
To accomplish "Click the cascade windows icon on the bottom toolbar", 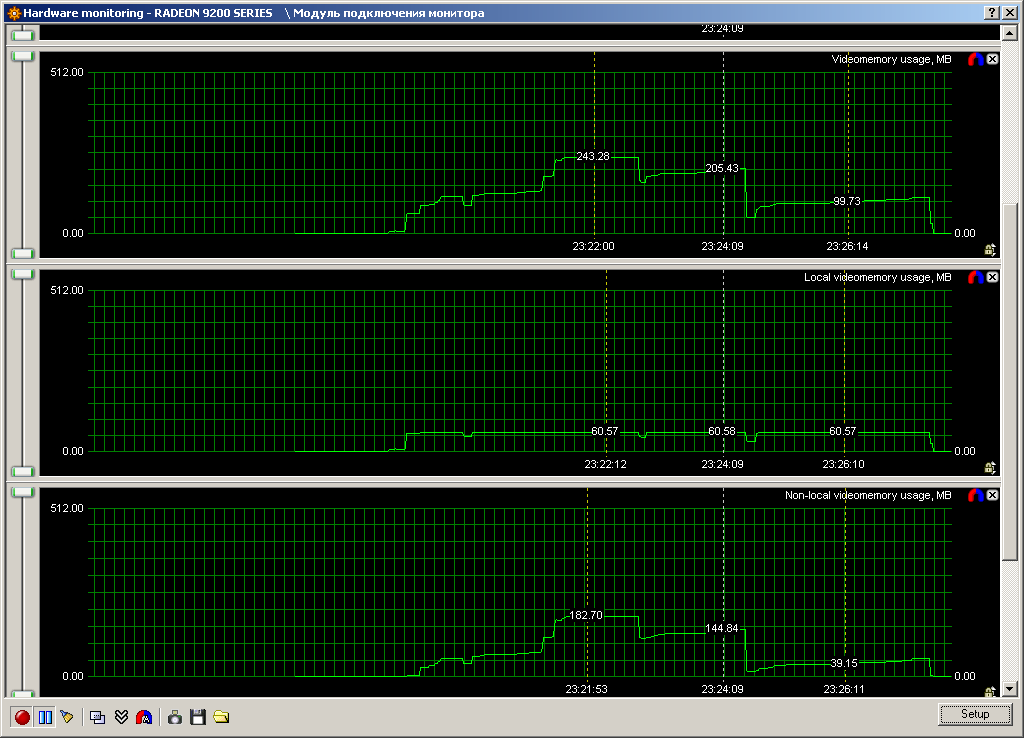I will coord(98,716).
